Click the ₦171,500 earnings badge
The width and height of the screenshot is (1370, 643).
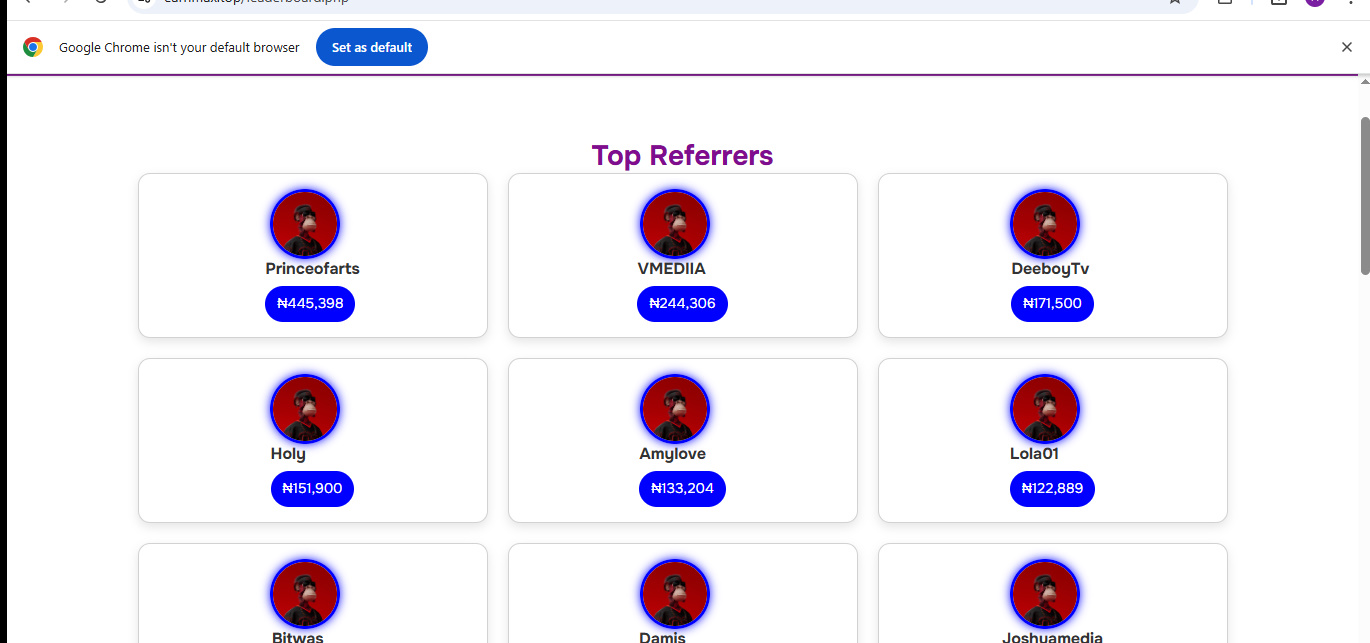[1052, 304]
